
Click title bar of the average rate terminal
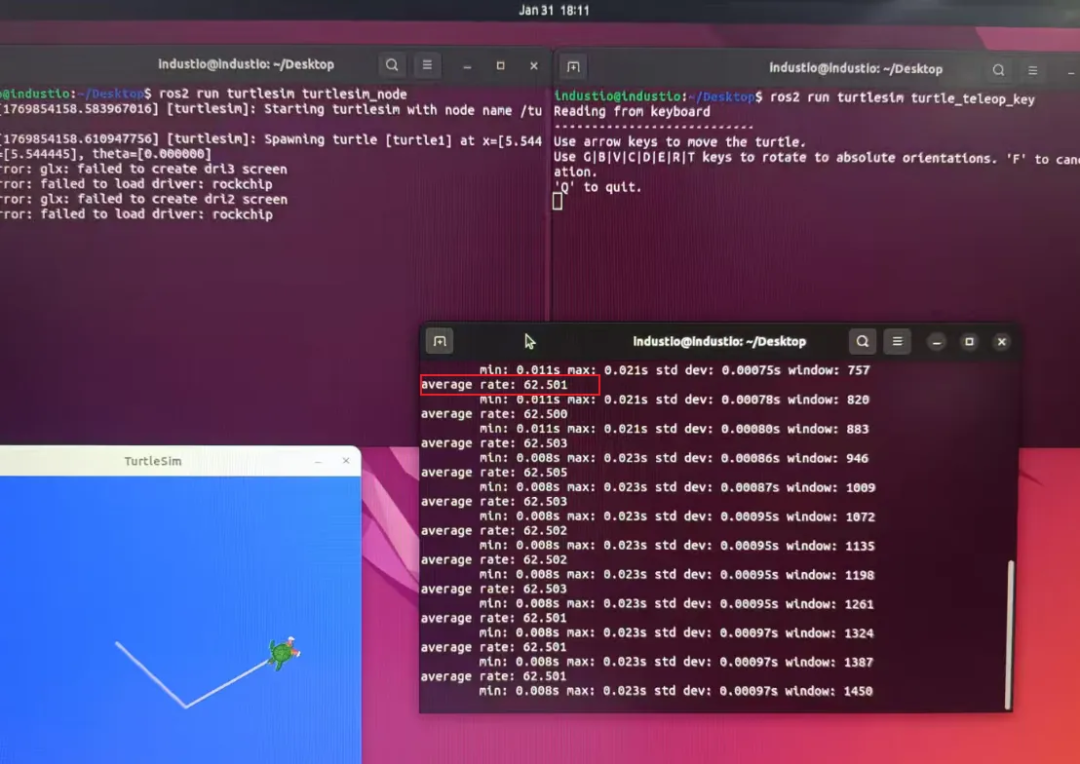(x=719, y=342)
